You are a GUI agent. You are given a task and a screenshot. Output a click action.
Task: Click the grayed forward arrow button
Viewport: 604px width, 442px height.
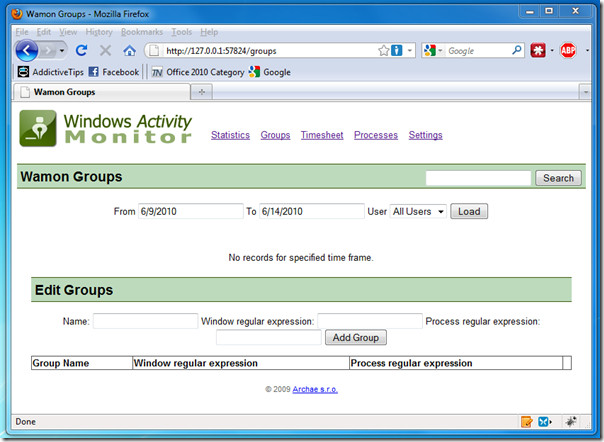[47, 50]
